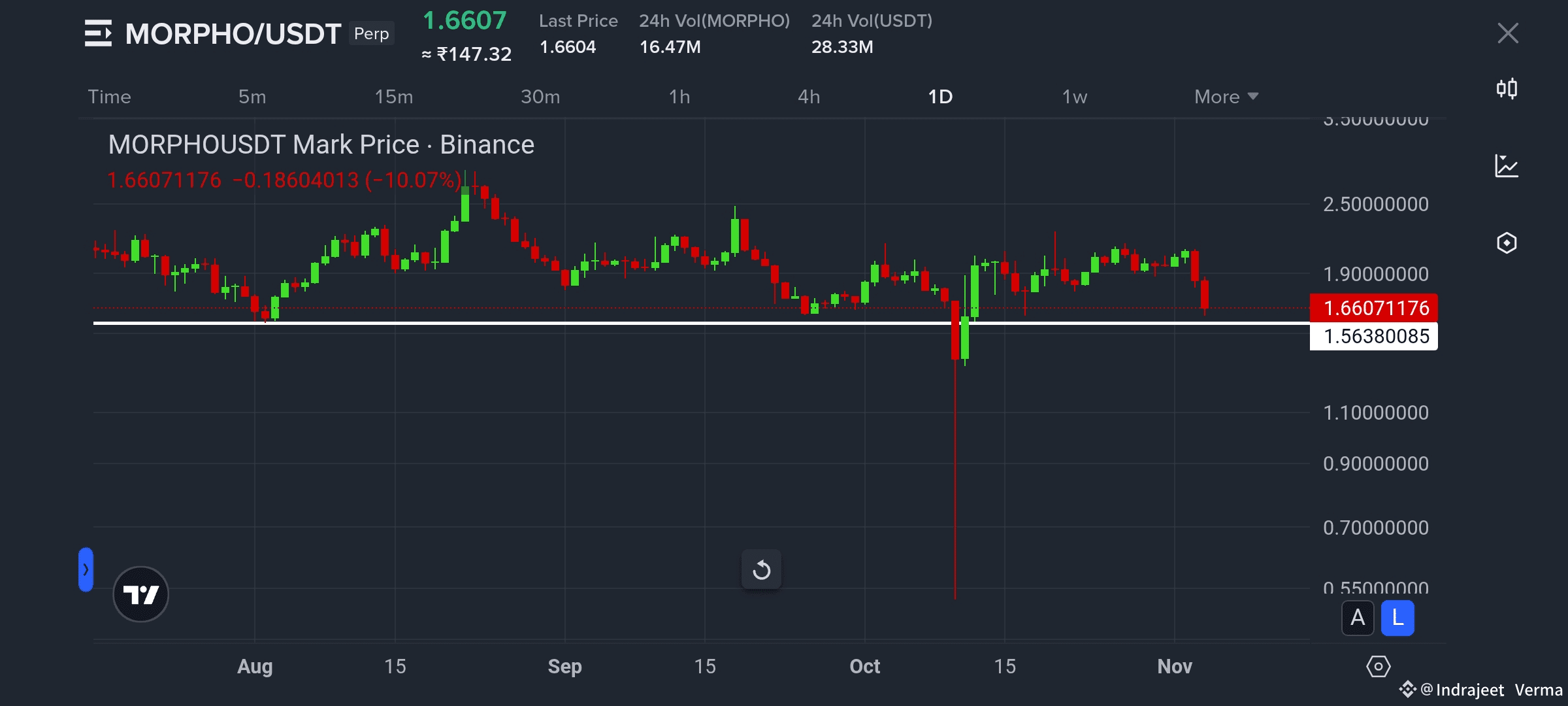Select the 1w timeframe tab
This screenshot has width=1568, height=706.
[x=1074, y=97]
